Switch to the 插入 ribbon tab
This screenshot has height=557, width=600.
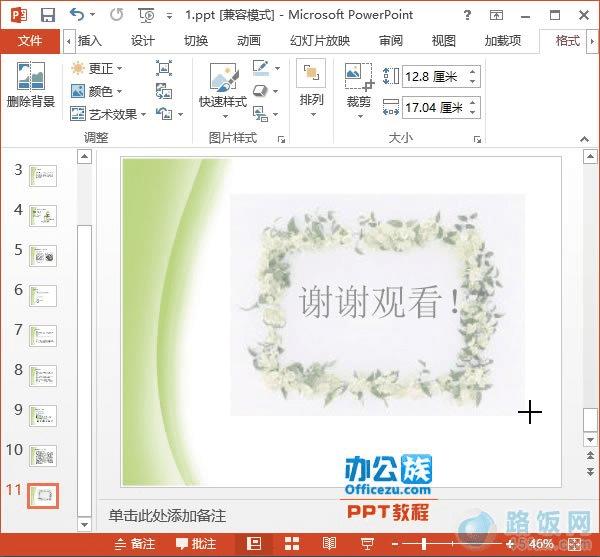click(x=90, y=41)
